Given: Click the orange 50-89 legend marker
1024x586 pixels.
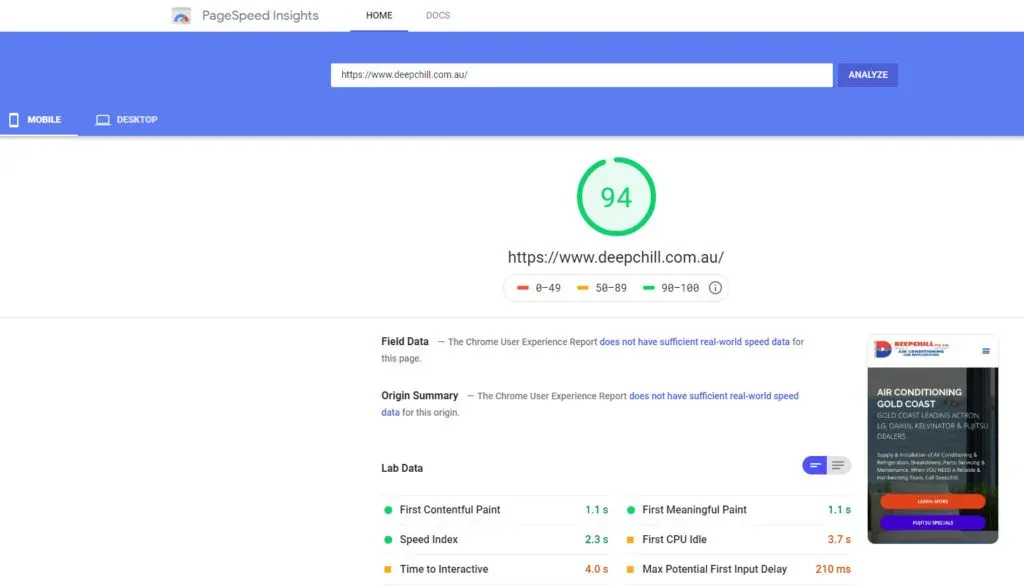Looking at the screenshot, I should click(x=583, y=287).
